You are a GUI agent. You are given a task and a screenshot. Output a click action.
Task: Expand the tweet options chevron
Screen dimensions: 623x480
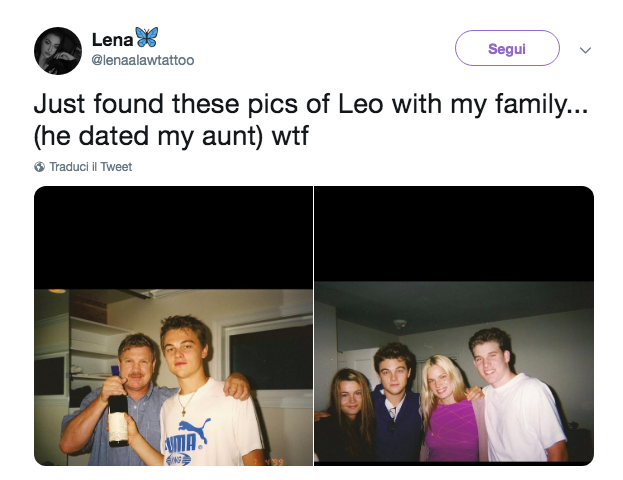click(x=586, y=49)
